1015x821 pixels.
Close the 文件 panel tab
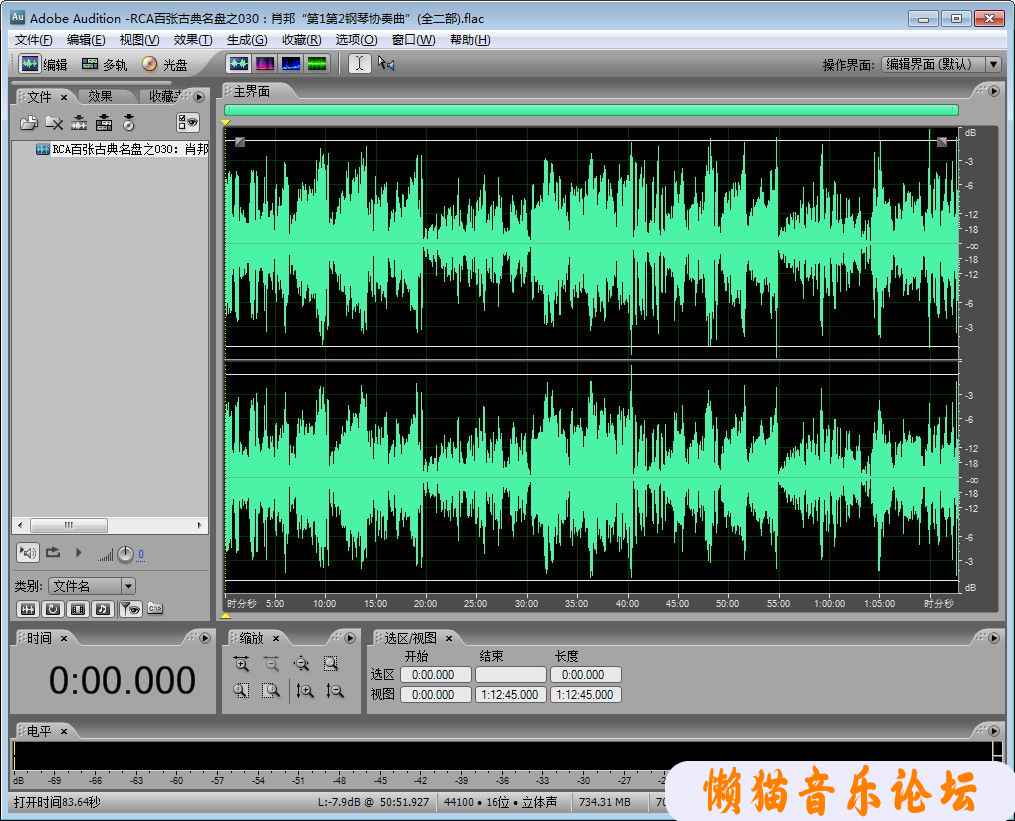[64, 97]
